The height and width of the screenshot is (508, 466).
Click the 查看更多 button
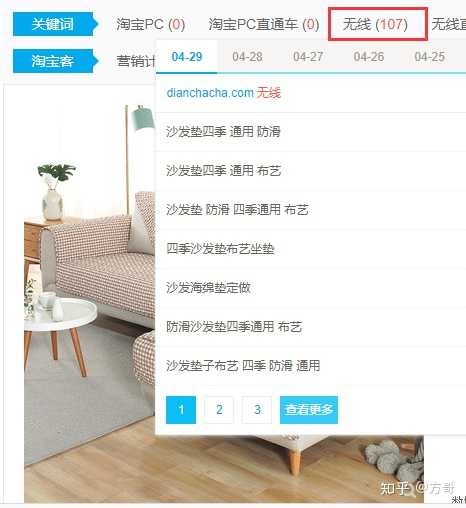pyautogui.click(x=309, y=410)
